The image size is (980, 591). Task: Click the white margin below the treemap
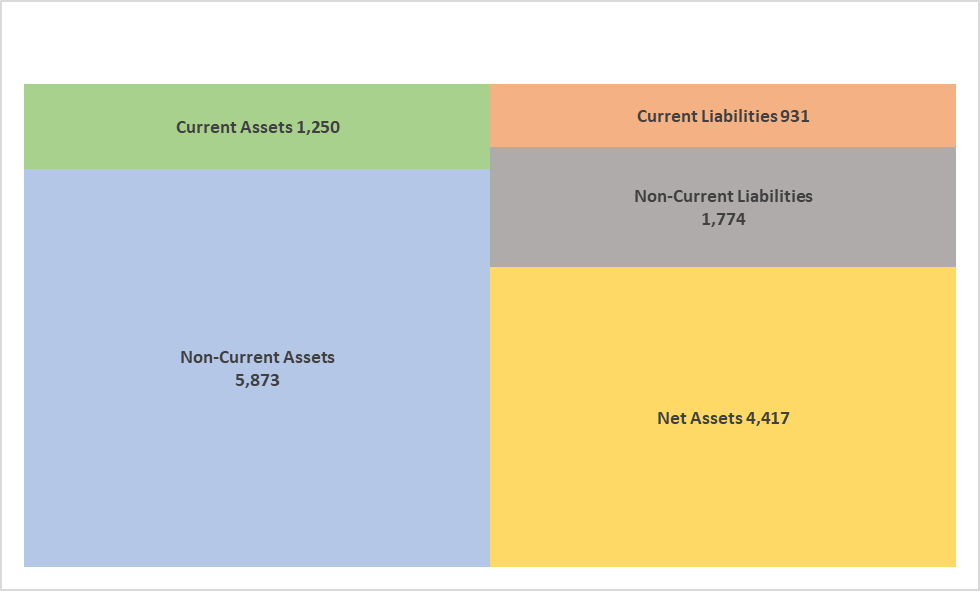coord(490,578)
